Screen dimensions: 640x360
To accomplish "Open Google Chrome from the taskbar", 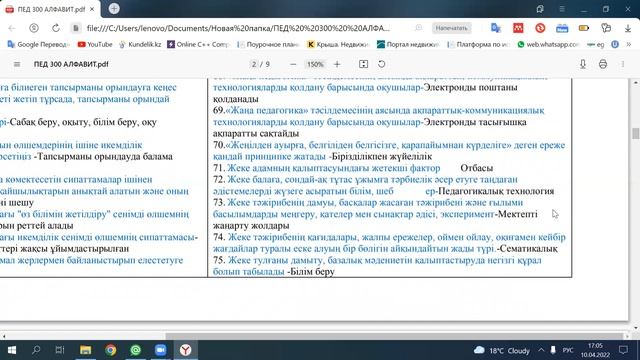I will pyautogui.click(x=111, y=350).
